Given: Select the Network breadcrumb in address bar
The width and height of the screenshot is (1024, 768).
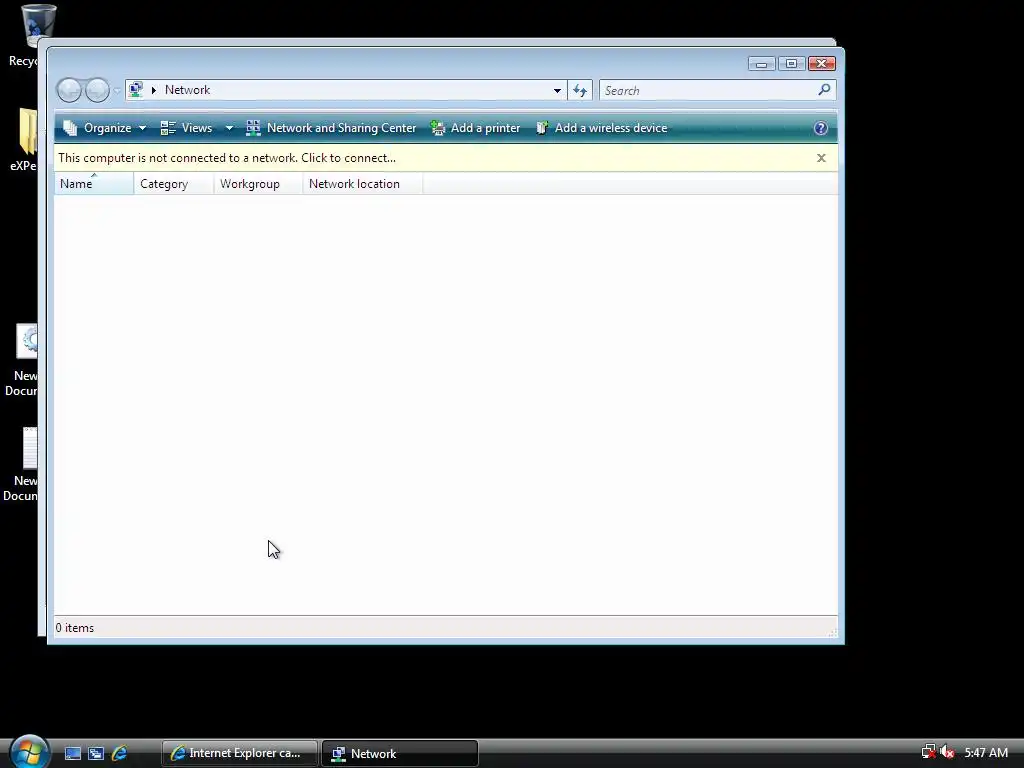Looking at the screenshot, I should point(187,90).
